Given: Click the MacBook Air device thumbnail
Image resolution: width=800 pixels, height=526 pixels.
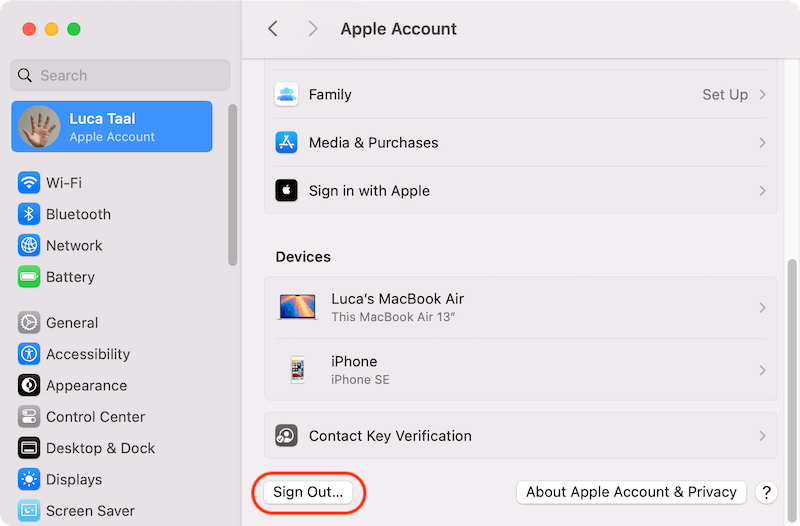Looking at the screenshot, I should 297,307.
